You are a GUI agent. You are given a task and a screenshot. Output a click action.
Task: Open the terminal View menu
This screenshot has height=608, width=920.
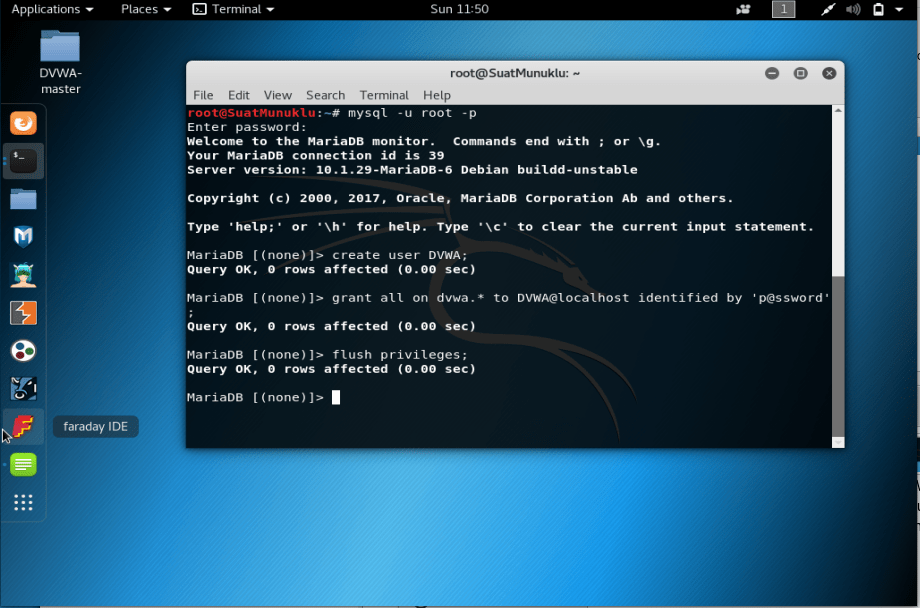(x=278, y=95)
